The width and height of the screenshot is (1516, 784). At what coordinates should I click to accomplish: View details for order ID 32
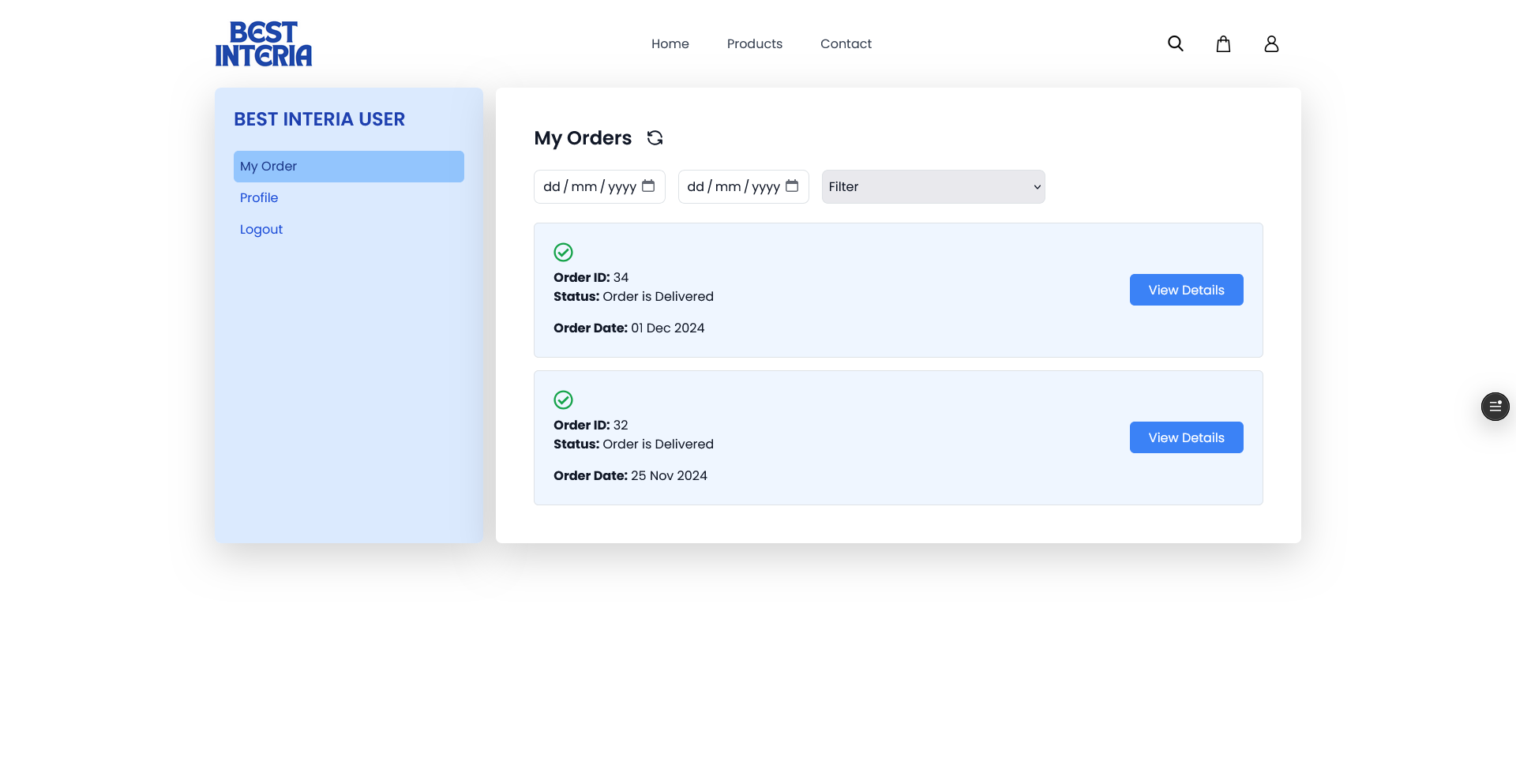(1186, 437)
